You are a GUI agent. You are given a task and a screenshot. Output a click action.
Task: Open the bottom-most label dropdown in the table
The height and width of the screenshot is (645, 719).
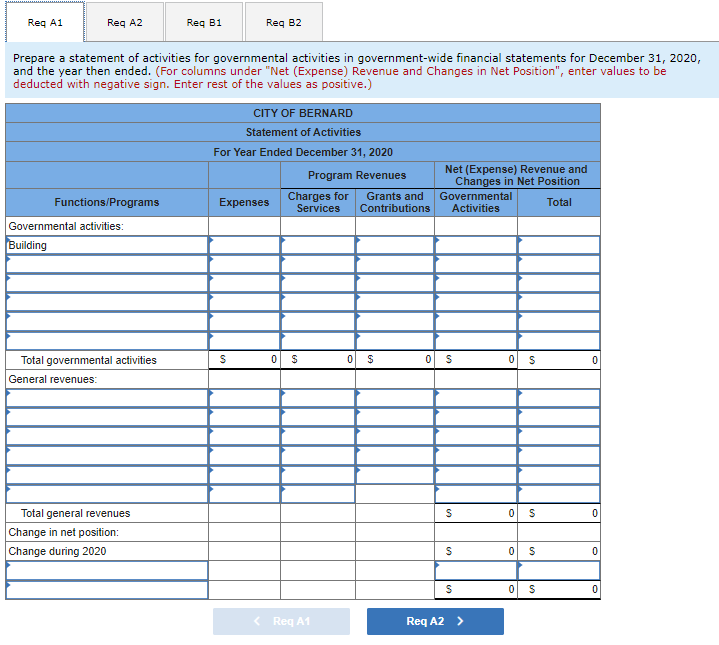coord(107,590)
